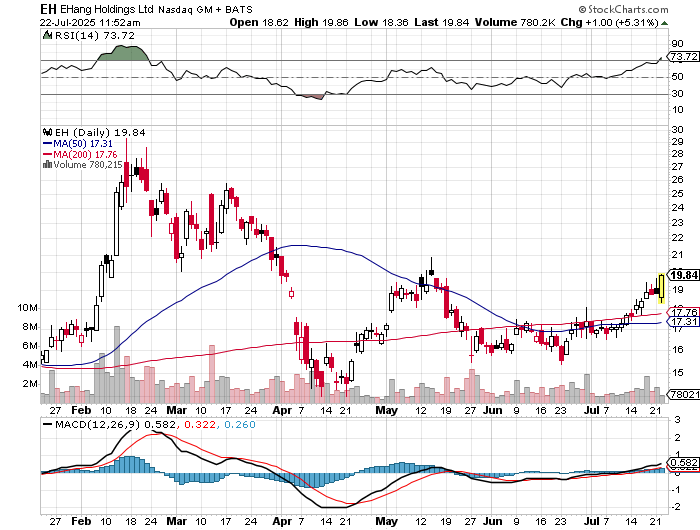Screen dimensions: 700x530
Task: Click the Volume 780.2K header value
Action: click(515, 22)
